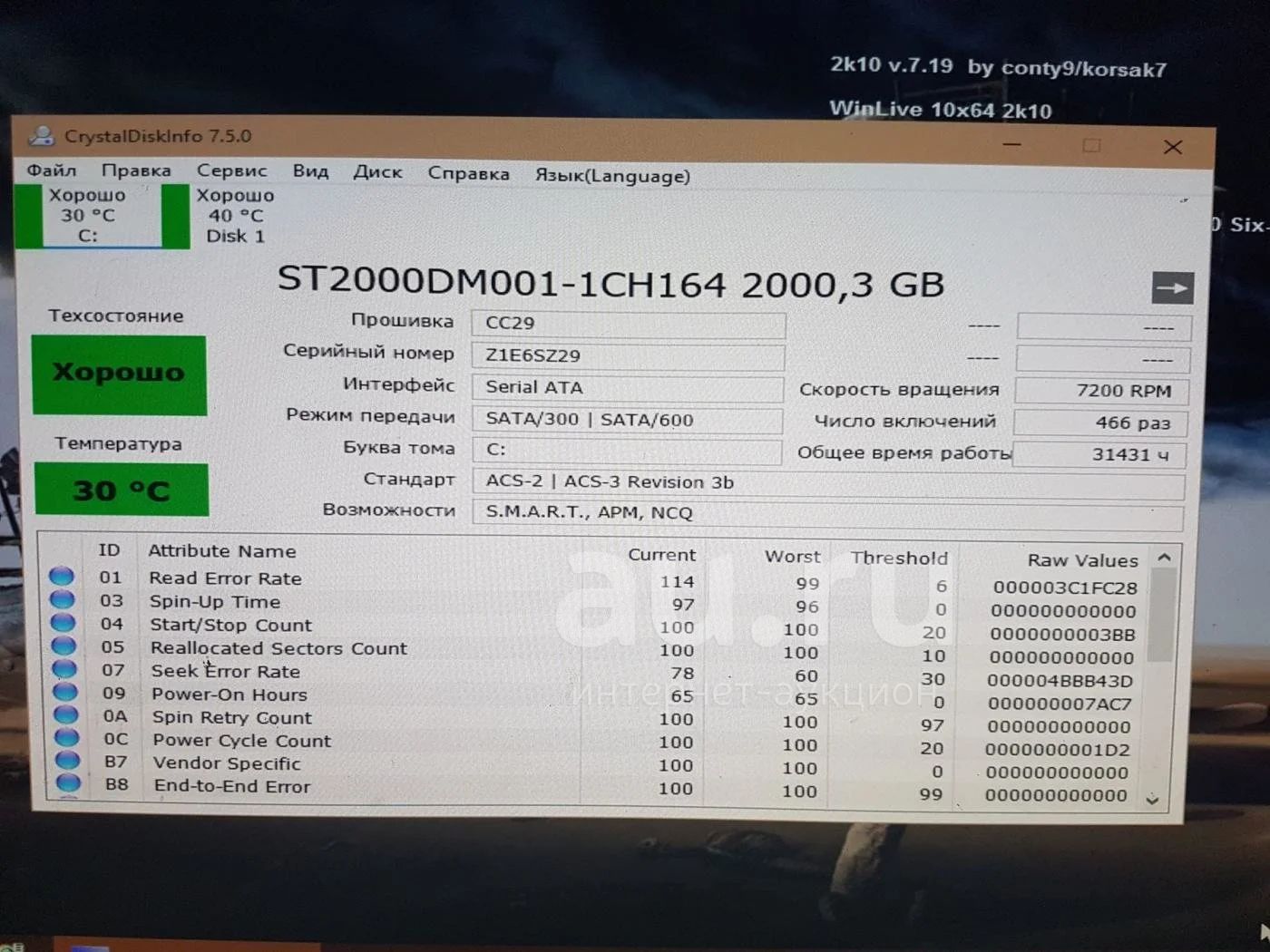Click the status dot for Vendor Specific
This screenshot has height=952, width=1270.
[x=68, y=759]
